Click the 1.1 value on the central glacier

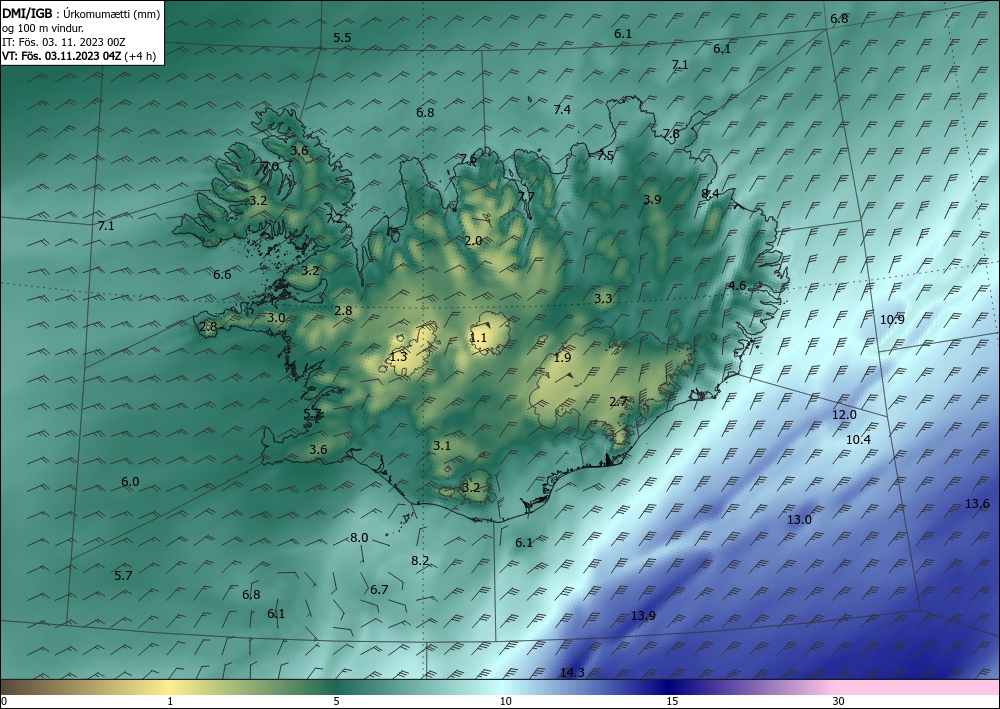(x=478, y=338)
